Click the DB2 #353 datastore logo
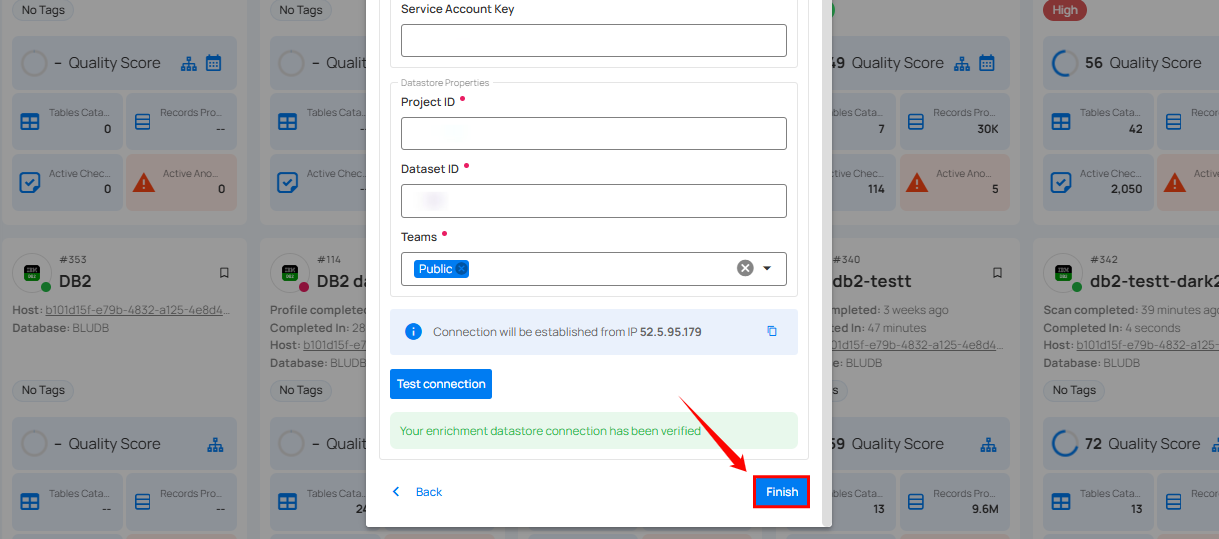 (x=32, y=273)
